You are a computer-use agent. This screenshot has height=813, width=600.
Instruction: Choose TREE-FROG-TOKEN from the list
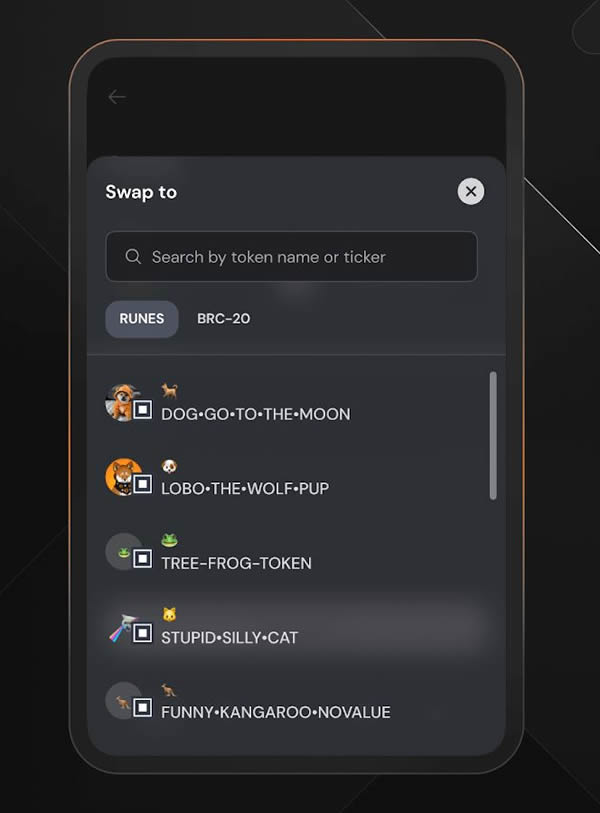(x=291, y=552)
